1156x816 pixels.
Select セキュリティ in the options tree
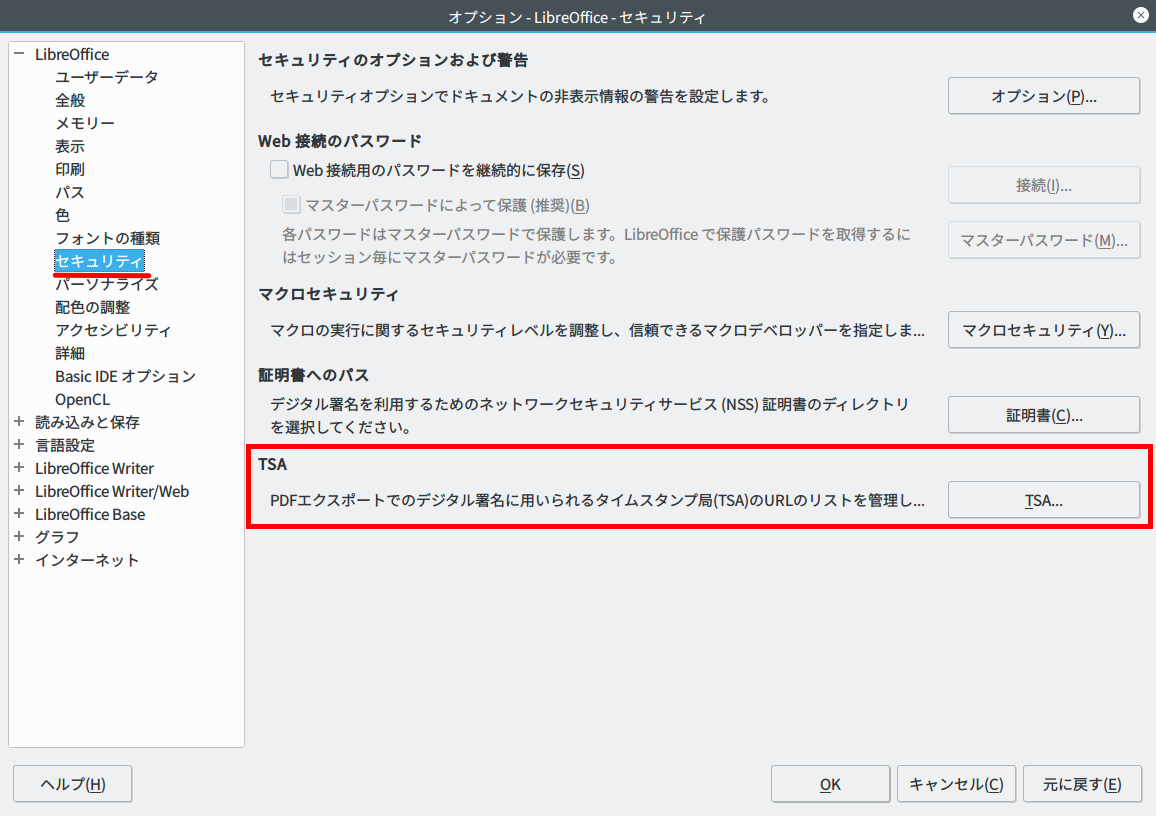(100, 261)
